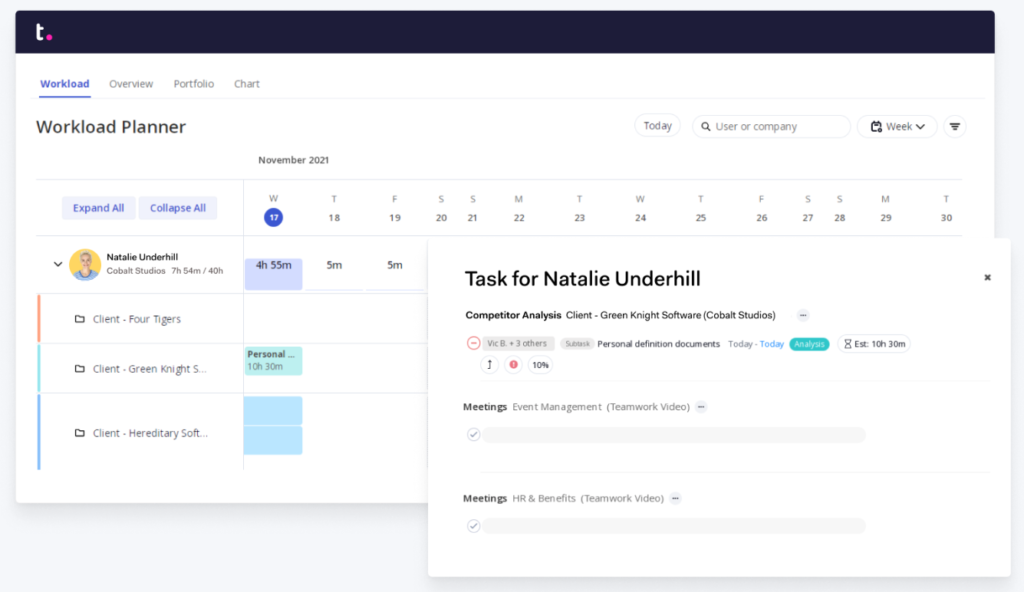Open the filter options icon
Screen dimensions: 1024x592
coord(955,126)
